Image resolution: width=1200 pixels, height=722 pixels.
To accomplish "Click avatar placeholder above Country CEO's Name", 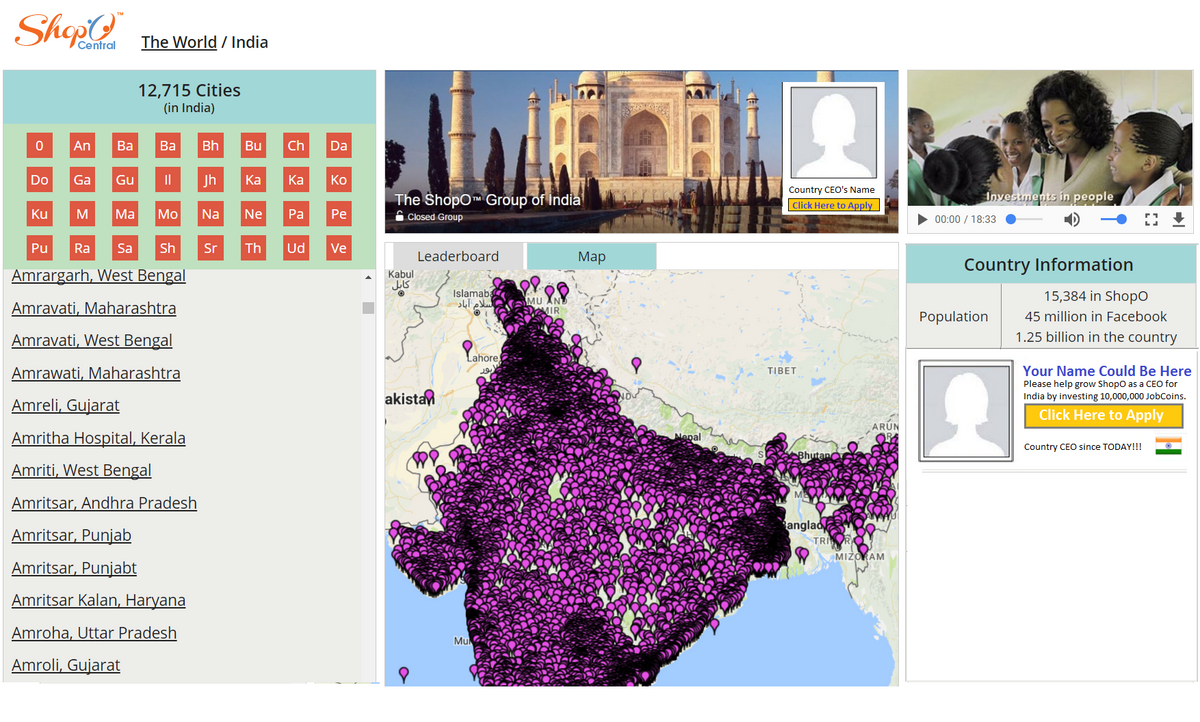I will tap(833, 132).
